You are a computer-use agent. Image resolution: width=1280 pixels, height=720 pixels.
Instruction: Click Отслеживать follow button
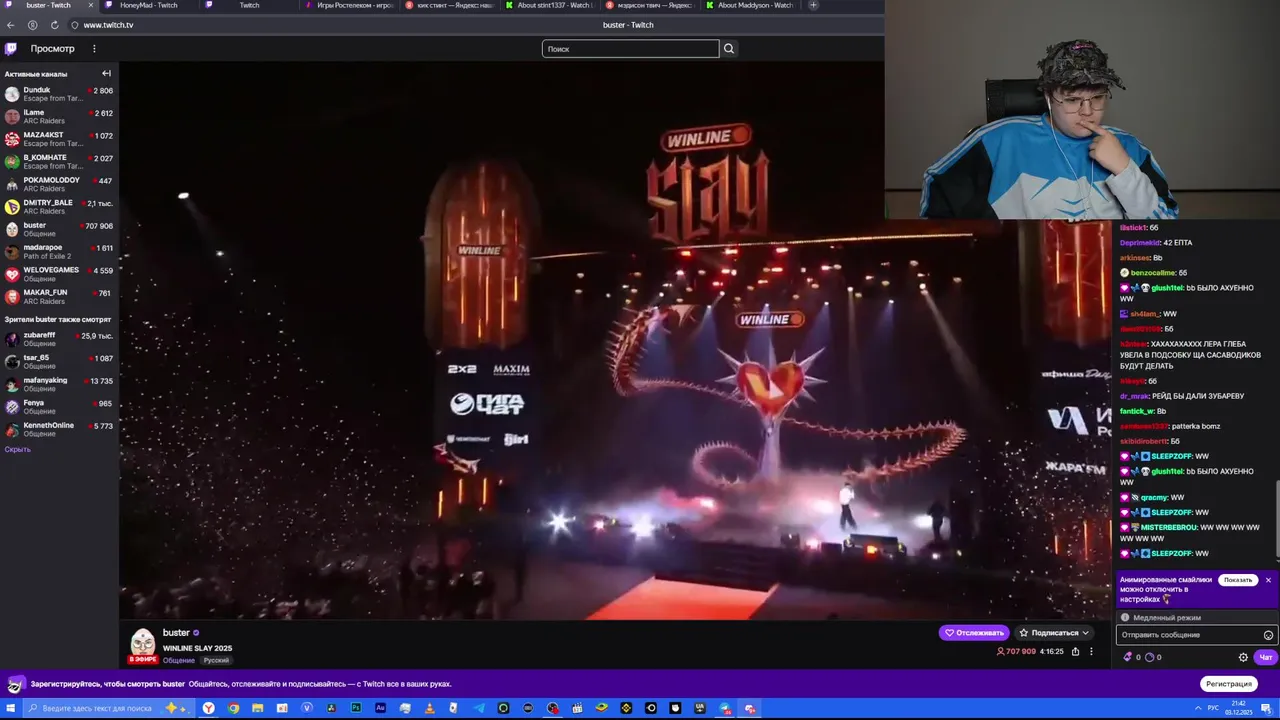pyautogui.click(x=974, y=632)
